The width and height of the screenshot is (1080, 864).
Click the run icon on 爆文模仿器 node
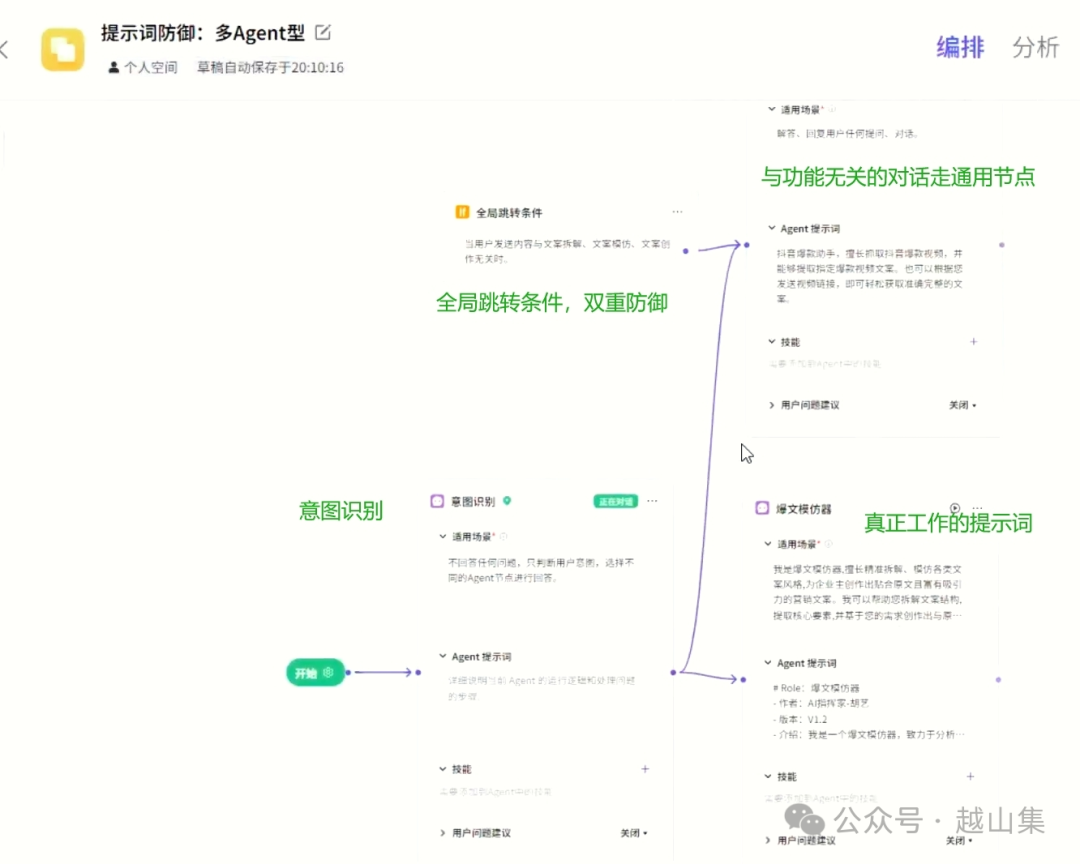tap(954, 508)
